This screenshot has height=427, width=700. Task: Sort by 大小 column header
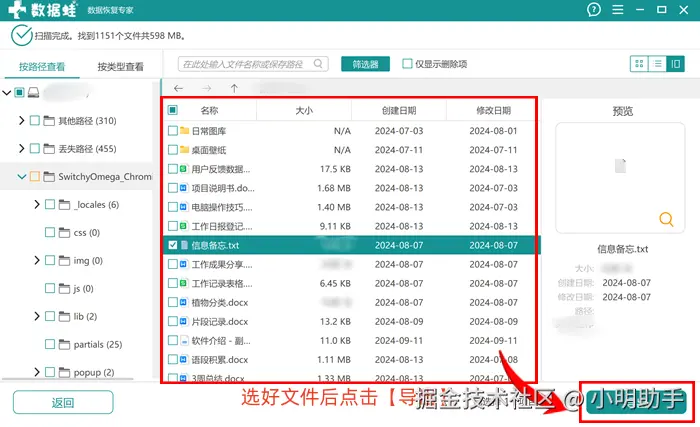tap(304, 110)
